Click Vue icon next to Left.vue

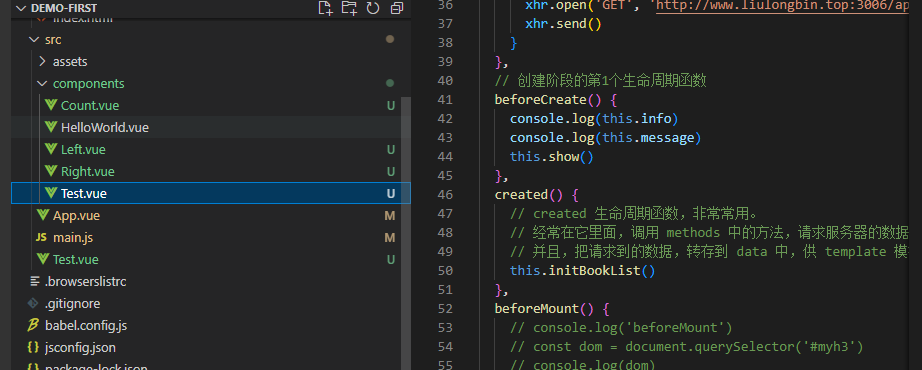51,149
